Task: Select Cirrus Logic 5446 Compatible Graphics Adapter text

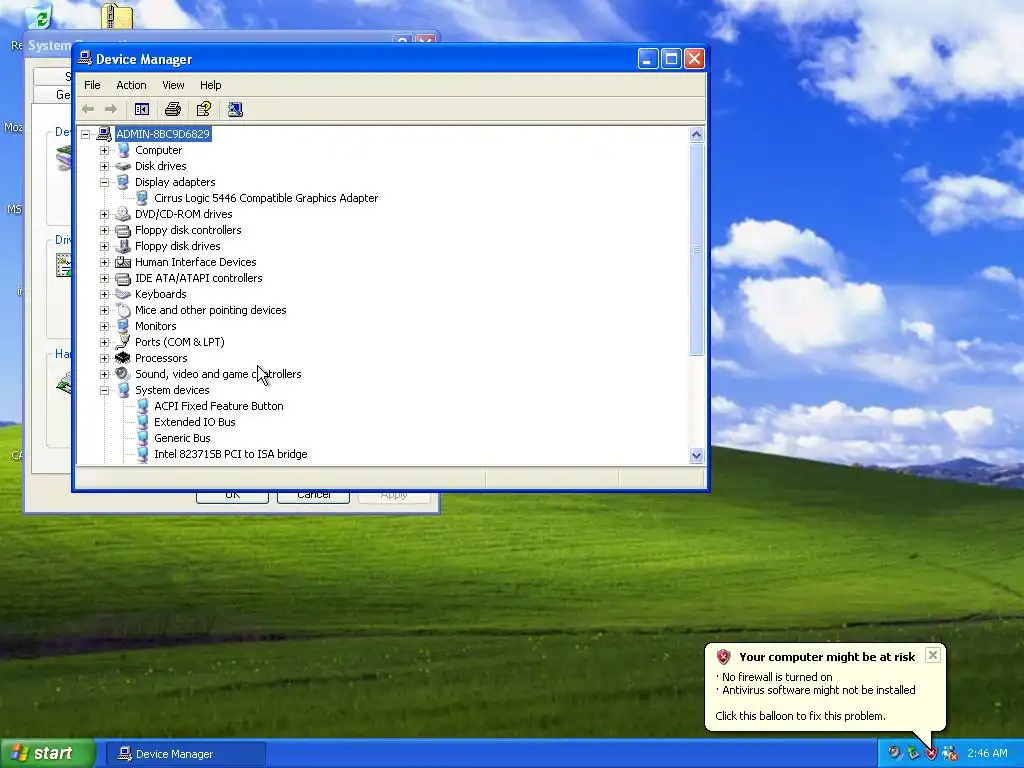Action: (266, 198)
